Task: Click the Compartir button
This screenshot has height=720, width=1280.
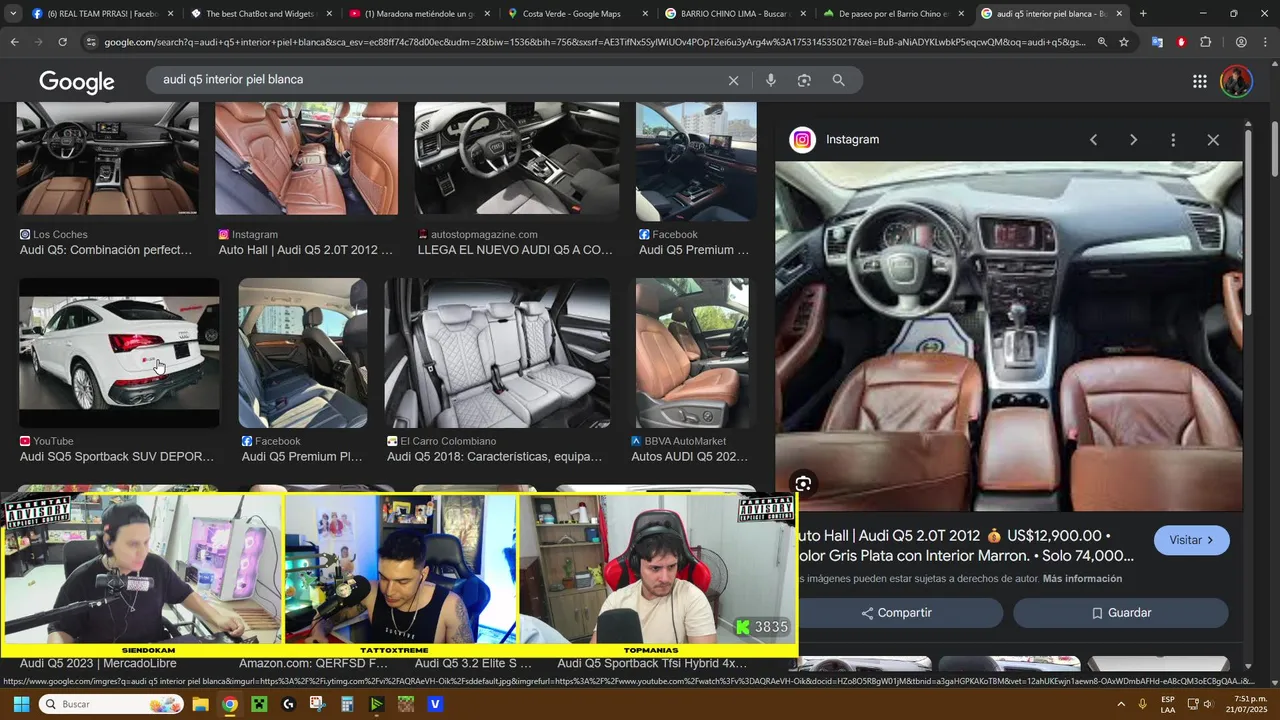Action: (x=900, y=613)
